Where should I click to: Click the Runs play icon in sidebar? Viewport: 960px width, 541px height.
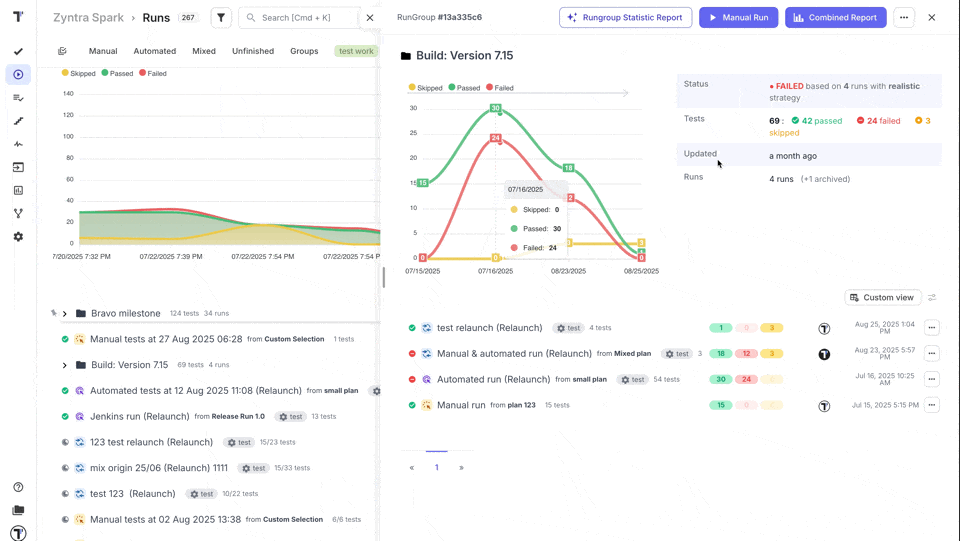point(18,75)
